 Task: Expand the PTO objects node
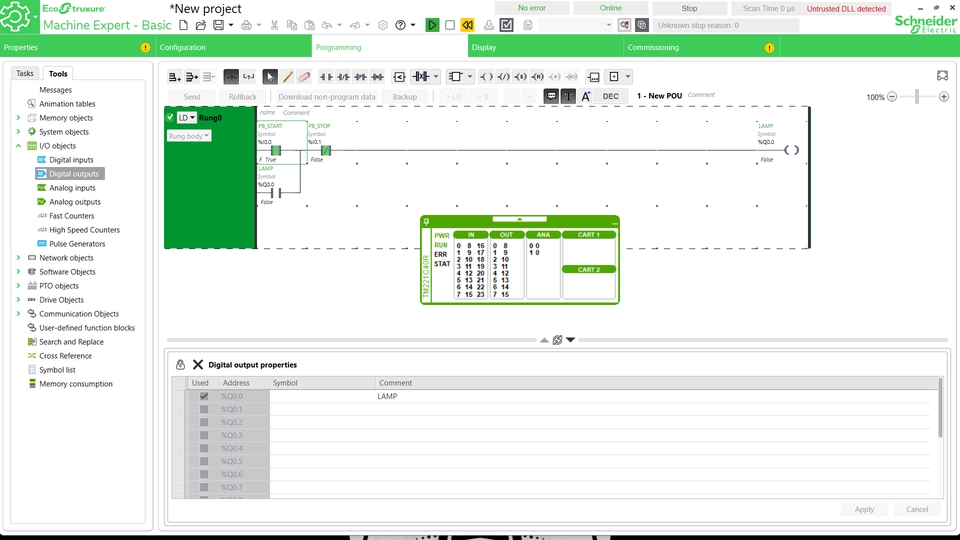[18, 286]
